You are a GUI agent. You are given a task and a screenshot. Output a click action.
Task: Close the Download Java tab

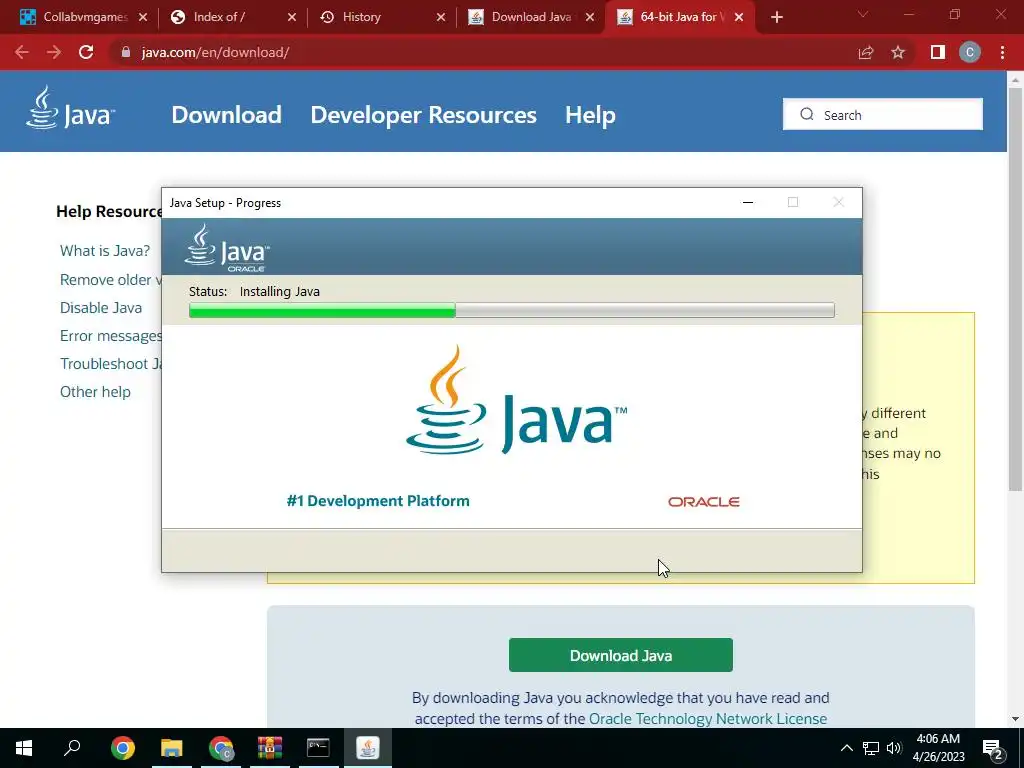pos(590,17)
